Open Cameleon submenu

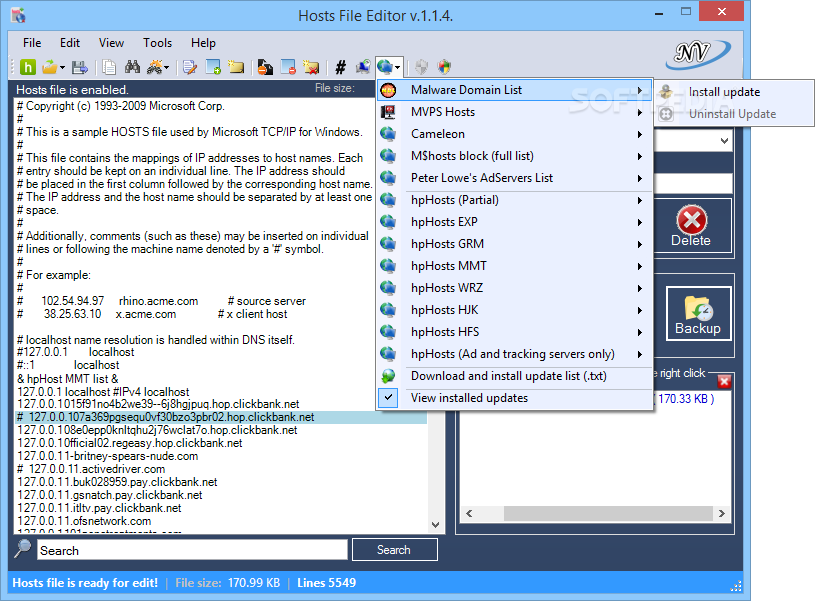pos(514,134)
